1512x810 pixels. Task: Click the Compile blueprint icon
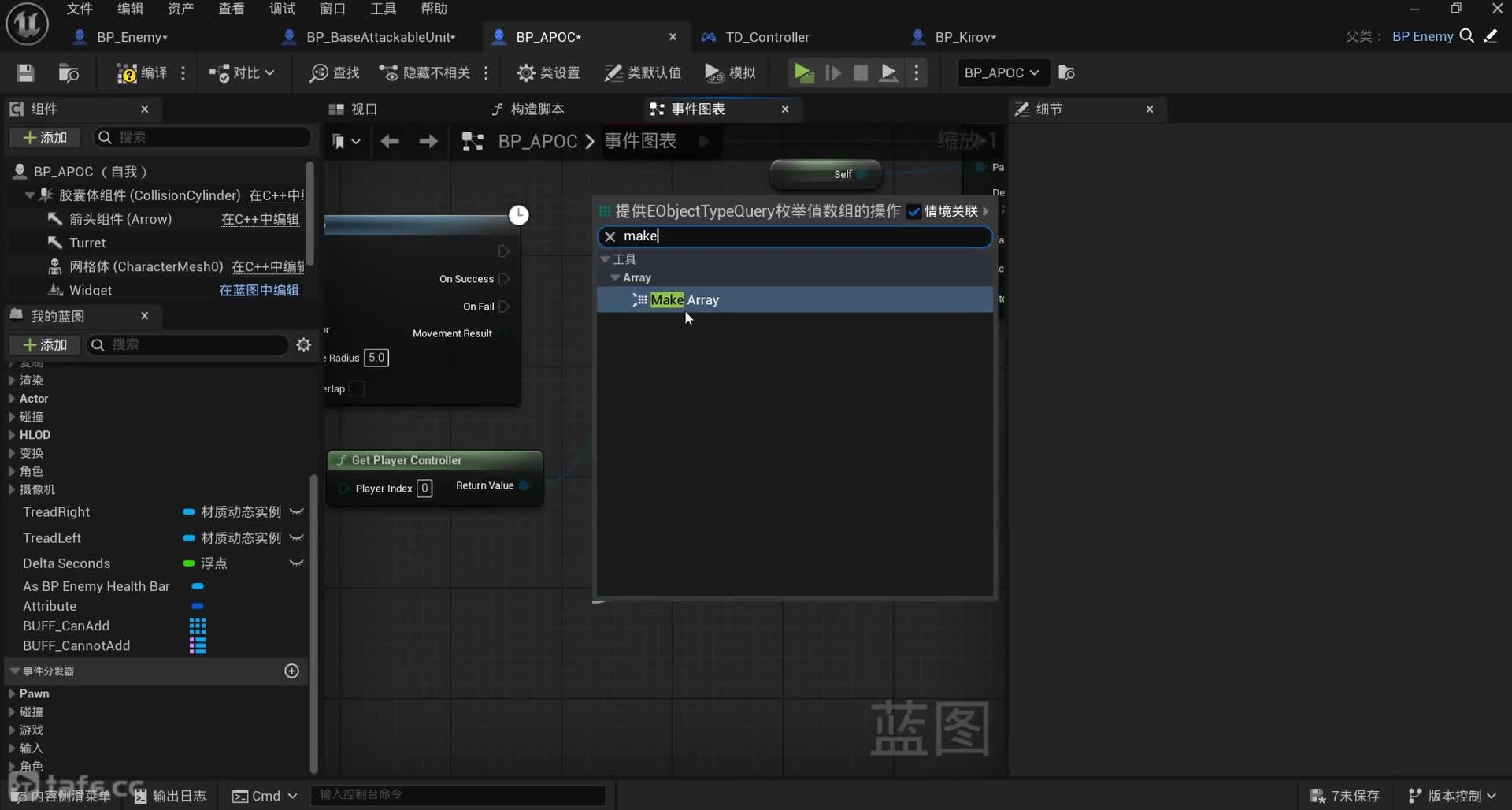(x=126, y=72)
